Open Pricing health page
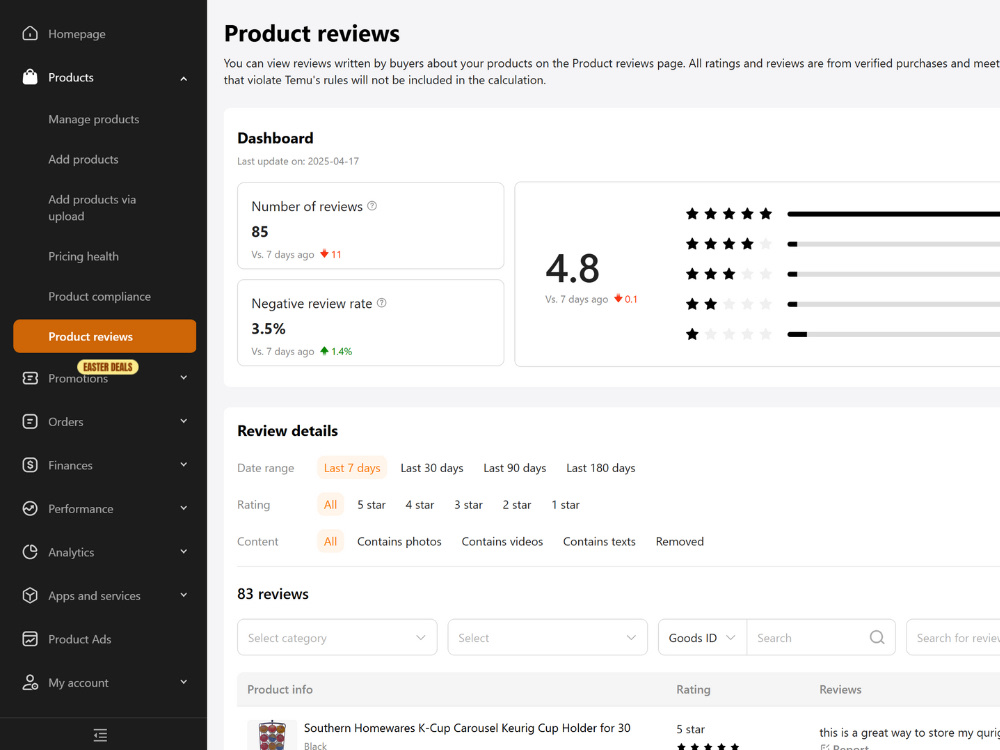The height and width of the screenshot is (750, 1000). tap(84, 256)
